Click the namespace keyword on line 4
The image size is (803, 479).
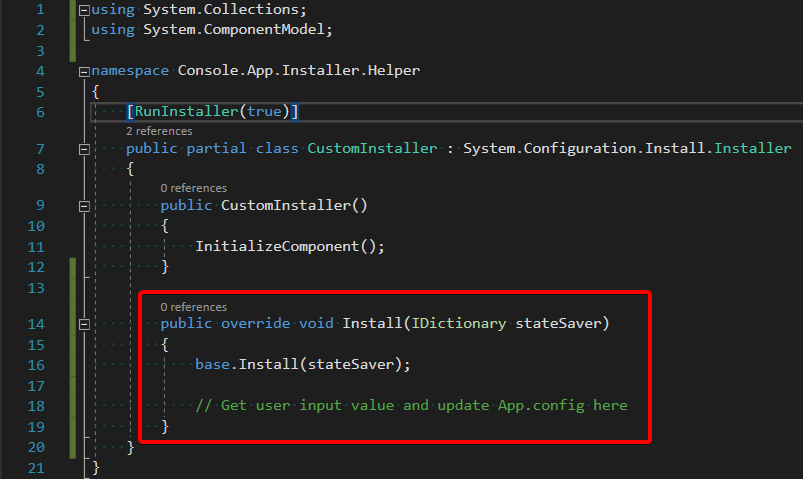[x=130, y=70]
